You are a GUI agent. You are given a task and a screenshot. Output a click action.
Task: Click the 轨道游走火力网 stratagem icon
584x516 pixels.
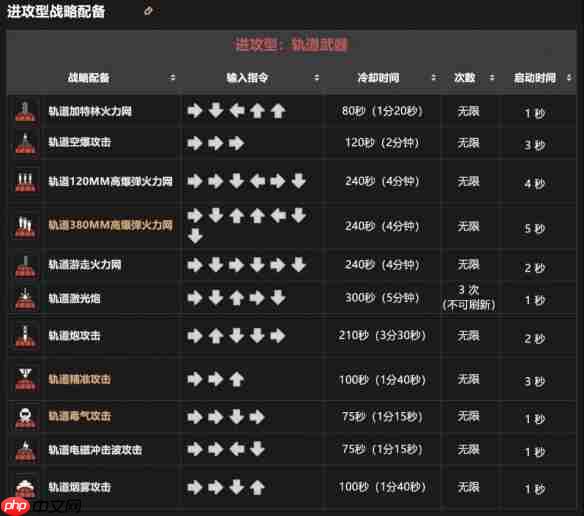point(25,266)
